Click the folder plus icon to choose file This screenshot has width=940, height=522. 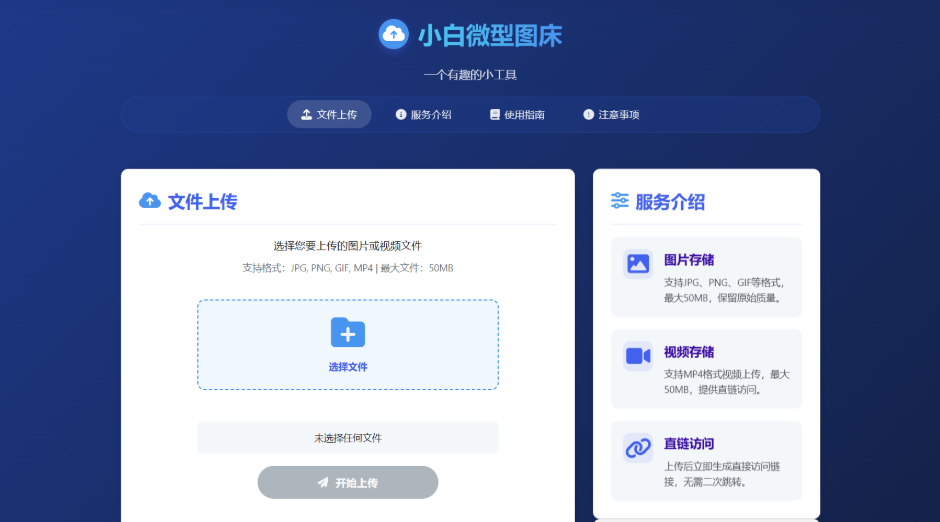pyautogui.click(x=348, y=332)
